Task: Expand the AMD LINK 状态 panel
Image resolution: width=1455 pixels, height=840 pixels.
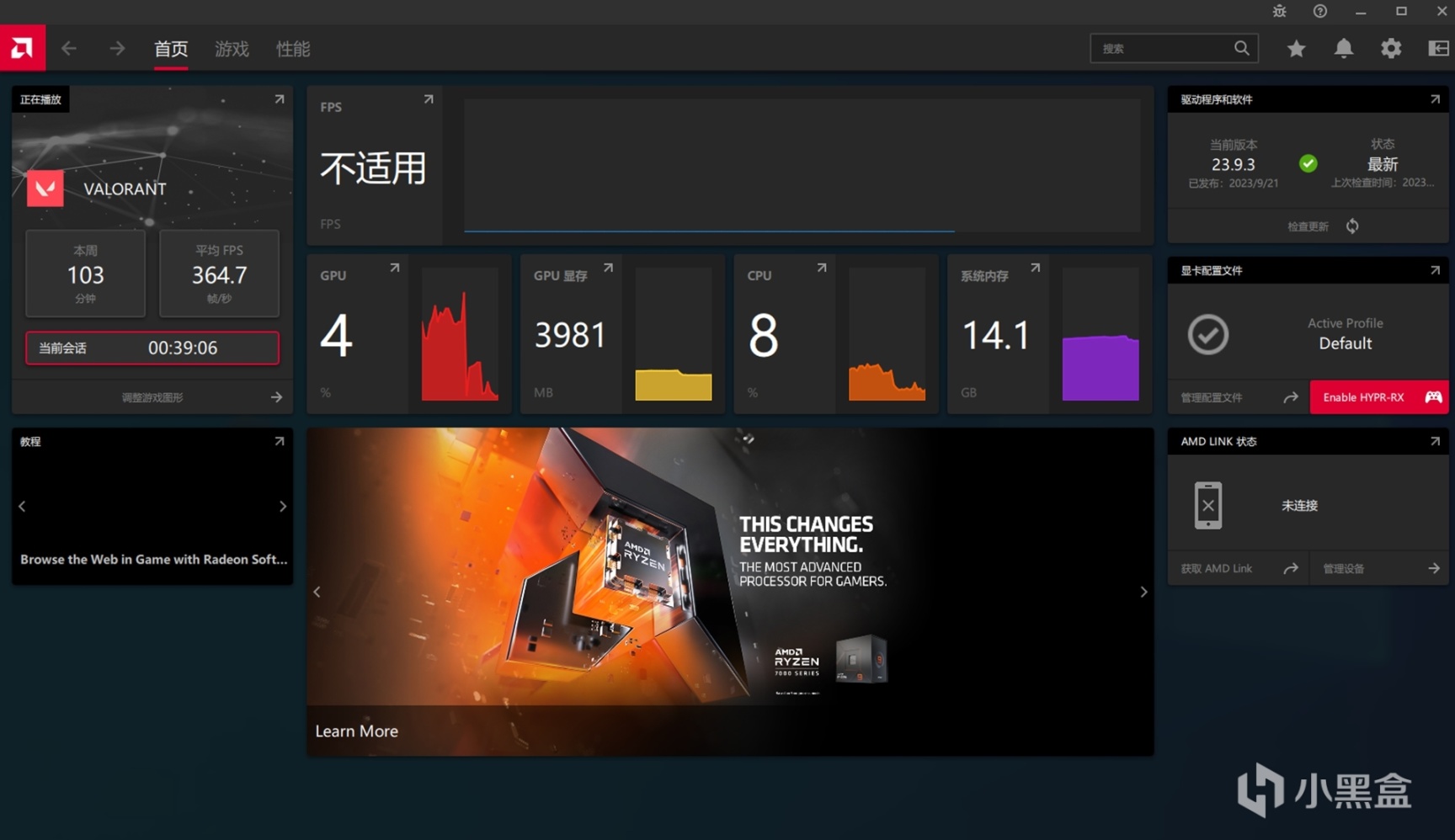Action: (1436, 441)
